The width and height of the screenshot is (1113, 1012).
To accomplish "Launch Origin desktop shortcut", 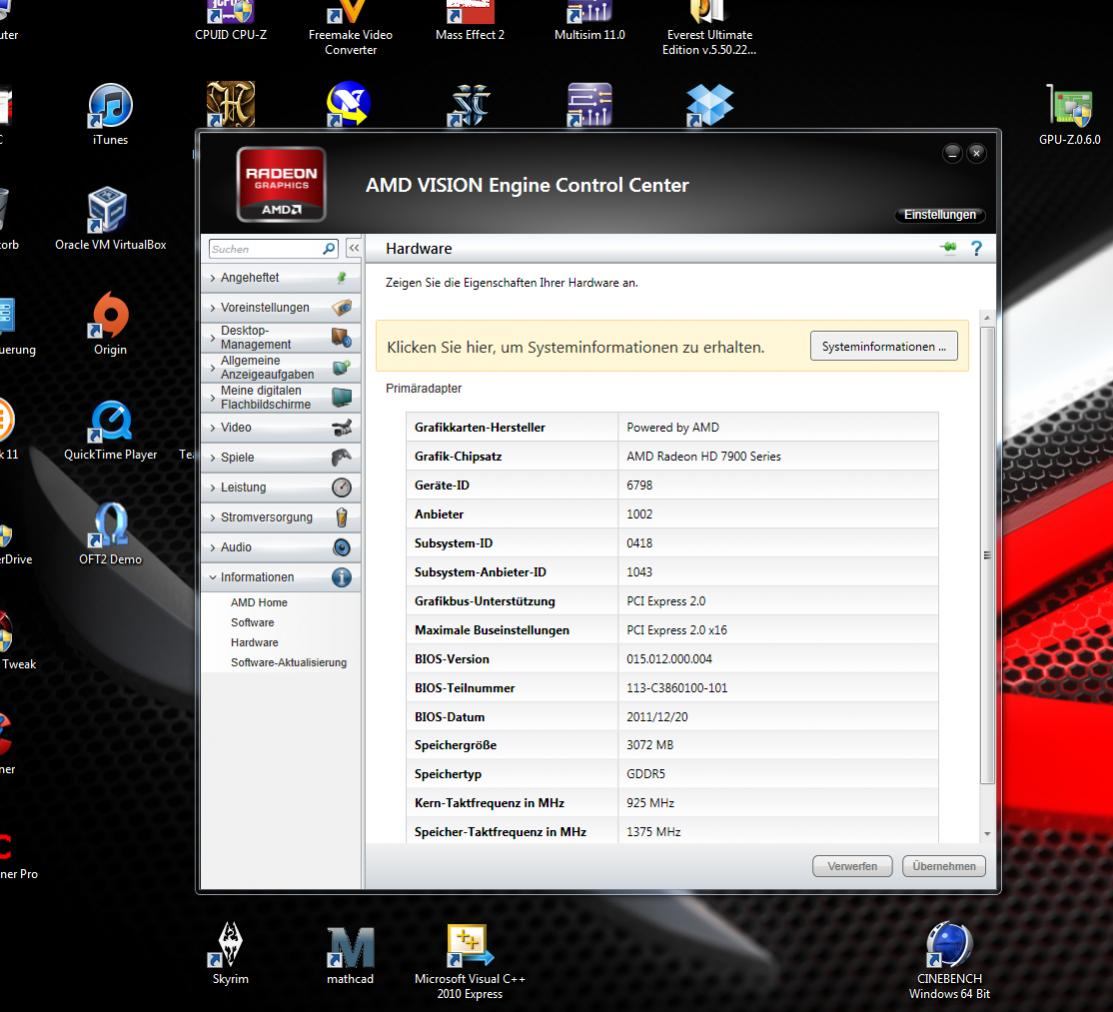I will tap(110, 324).
